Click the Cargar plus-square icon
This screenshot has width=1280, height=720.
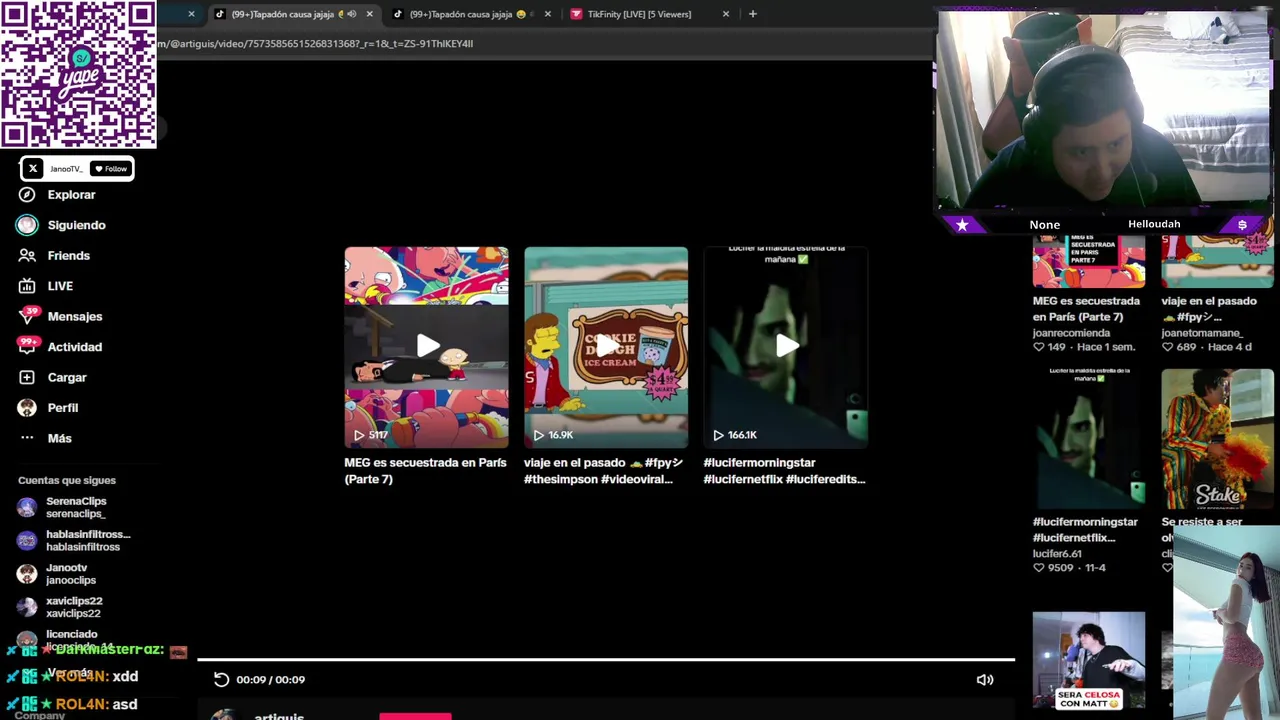click(x=27, y=377)
